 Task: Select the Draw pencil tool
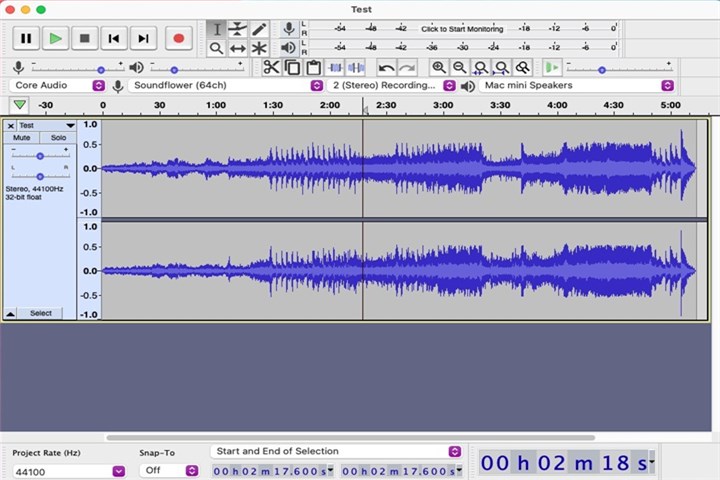[x=260, y=29]
